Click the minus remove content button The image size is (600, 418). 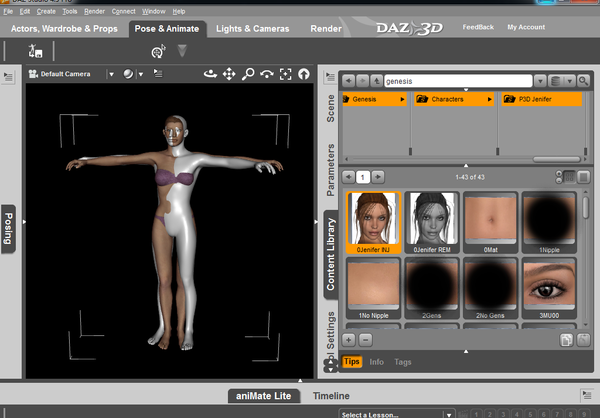(365, 340)
